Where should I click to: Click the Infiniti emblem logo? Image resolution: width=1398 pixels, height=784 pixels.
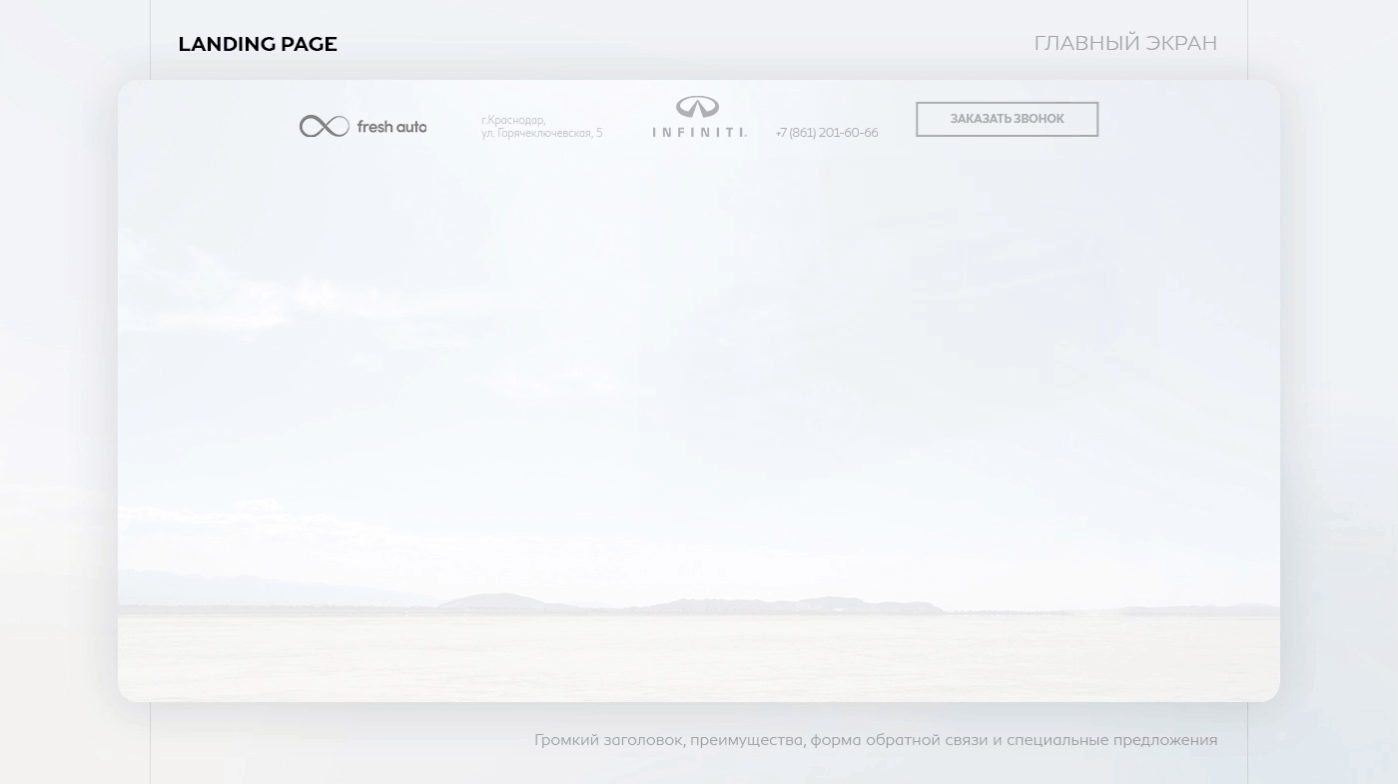[697, 107]
